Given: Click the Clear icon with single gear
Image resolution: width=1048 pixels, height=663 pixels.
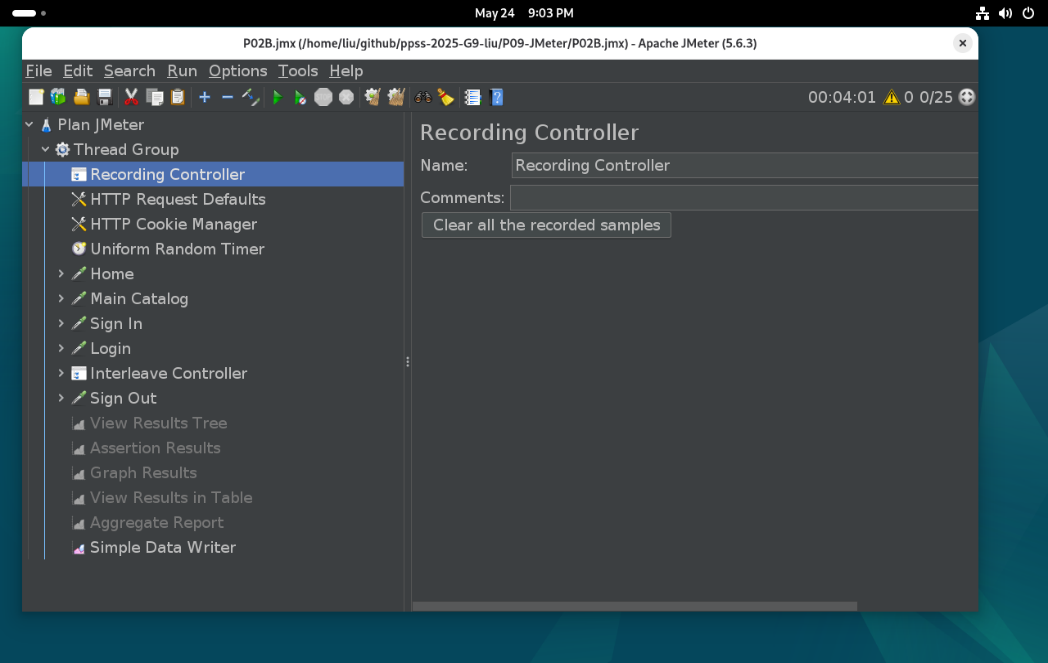Looking at the screenshot, I should coord(372,97).
